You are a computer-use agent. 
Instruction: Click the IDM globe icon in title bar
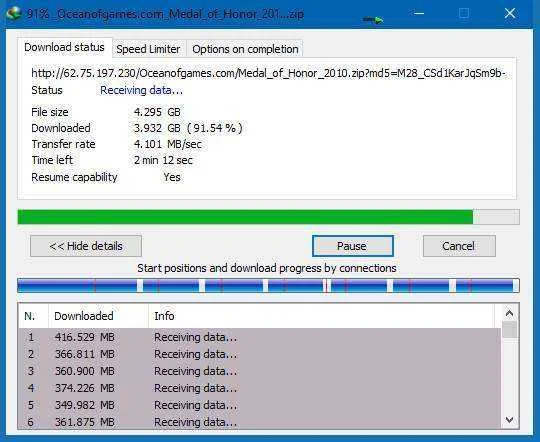14,13
